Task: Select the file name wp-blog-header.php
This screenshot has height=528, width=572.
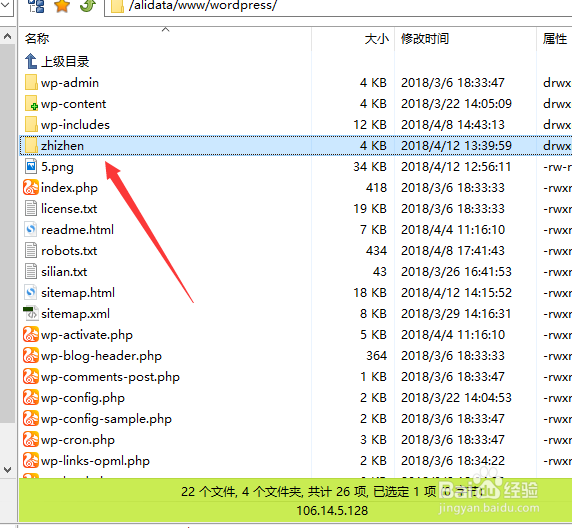Action: pos(101,356)
